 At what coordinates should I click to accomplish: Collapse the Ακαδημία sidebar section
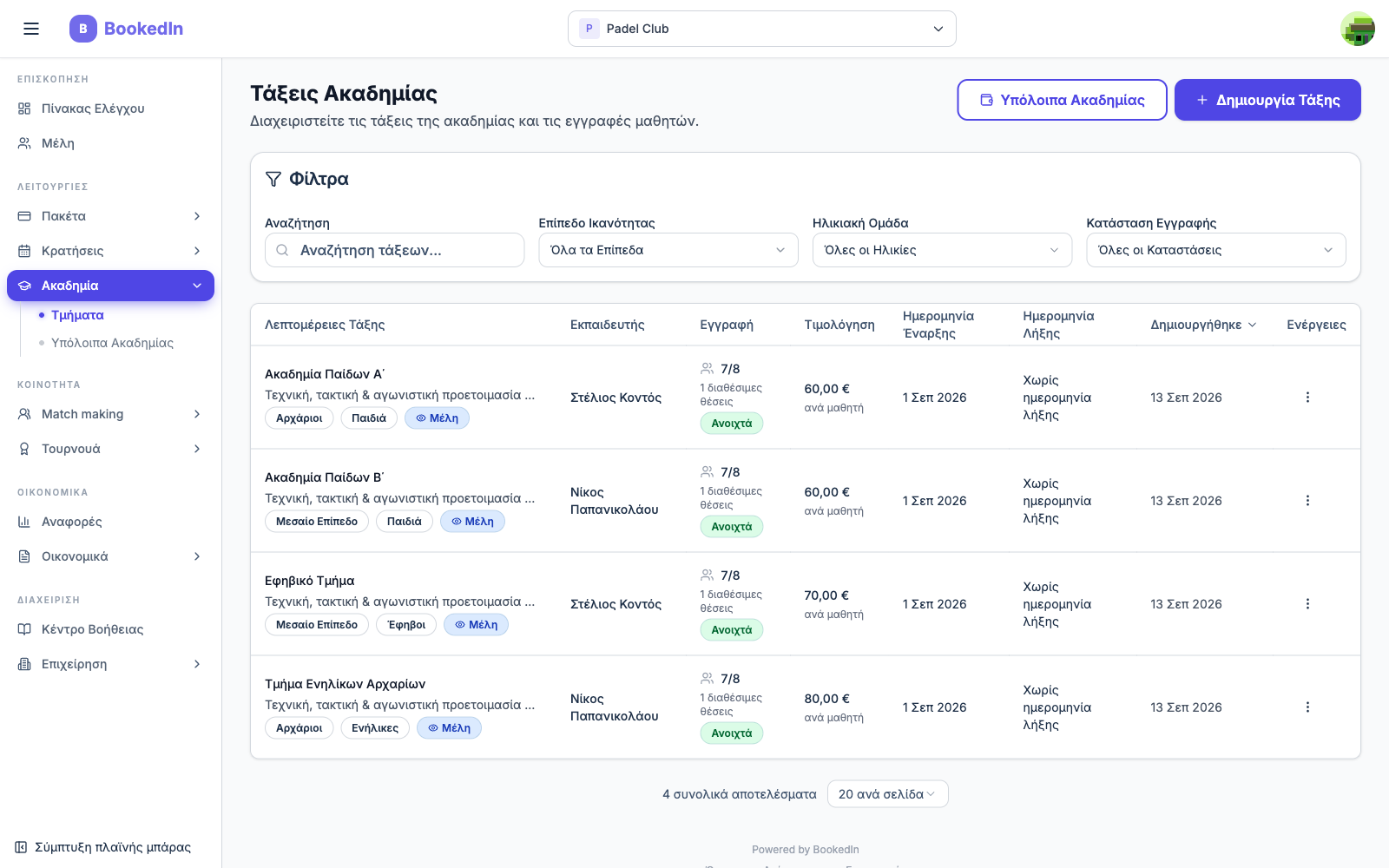tap(110, 286)
